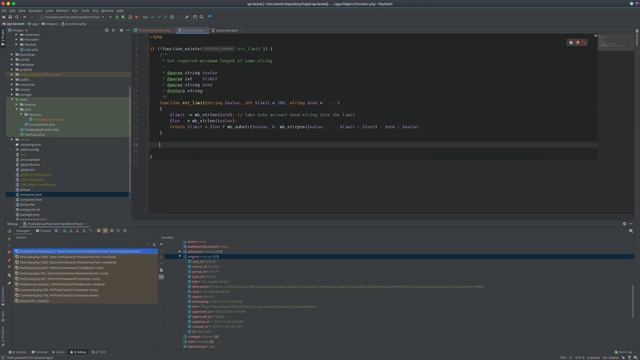Expand the config folder
The height and width of the screenshot is (360, 640).
12,60
